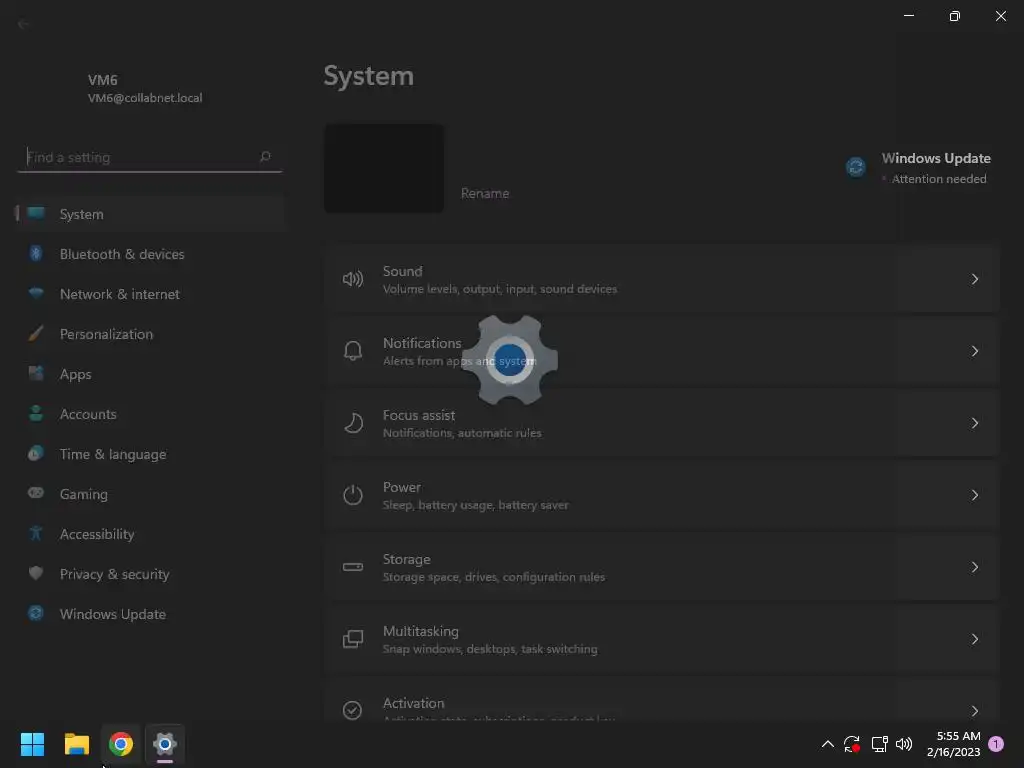The height and width of the screenshot is (768, 1024).
Task: Click the device image thumbnail
Action: click(384, 168)
